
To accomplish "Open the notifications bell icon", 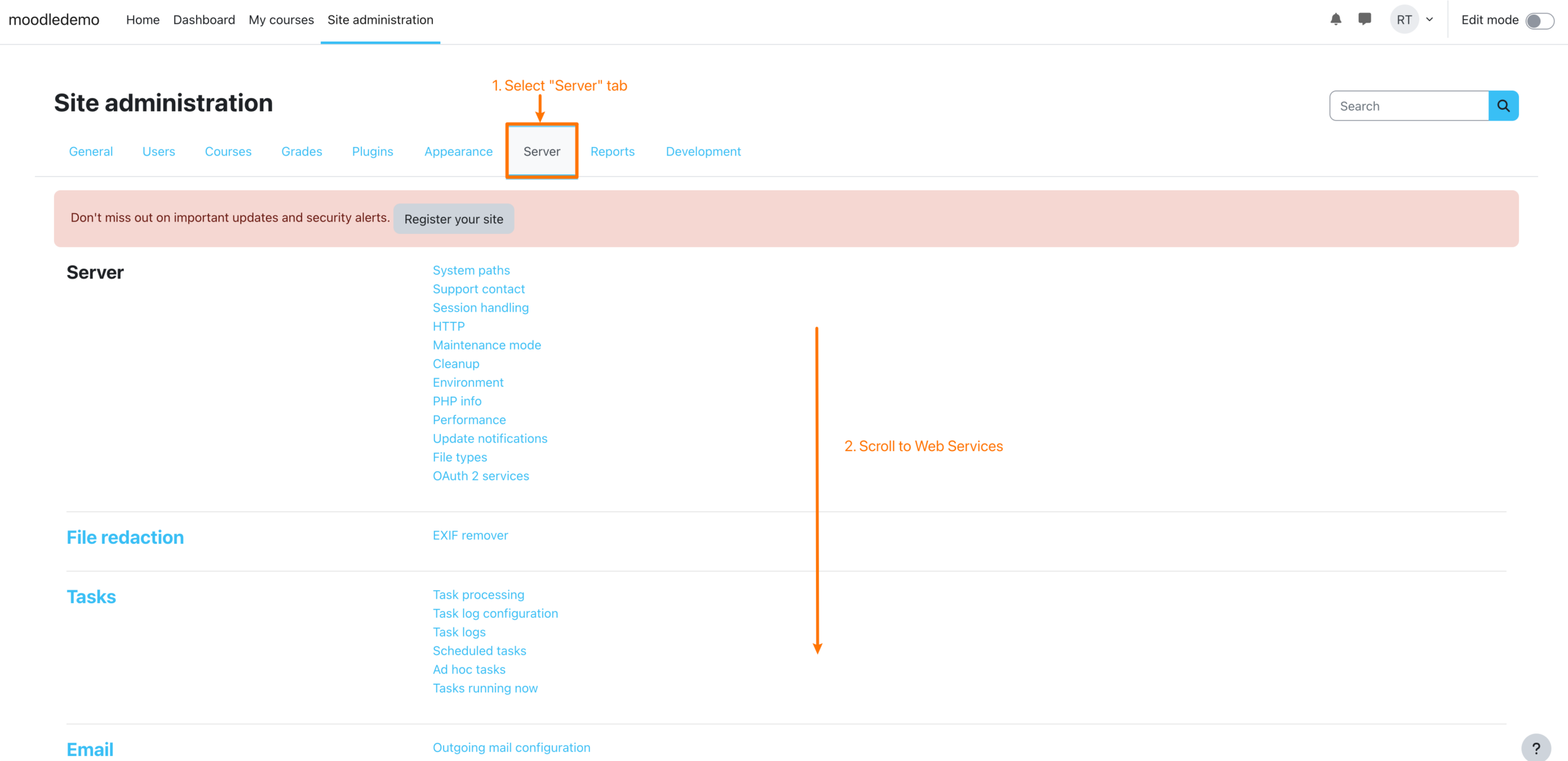I will 1336,20.
